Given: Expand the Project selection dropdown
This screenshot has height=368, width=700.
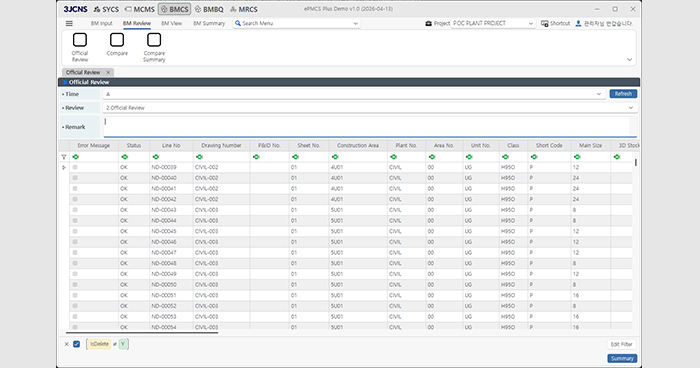Looking at the screenshot, I should 531,23.
